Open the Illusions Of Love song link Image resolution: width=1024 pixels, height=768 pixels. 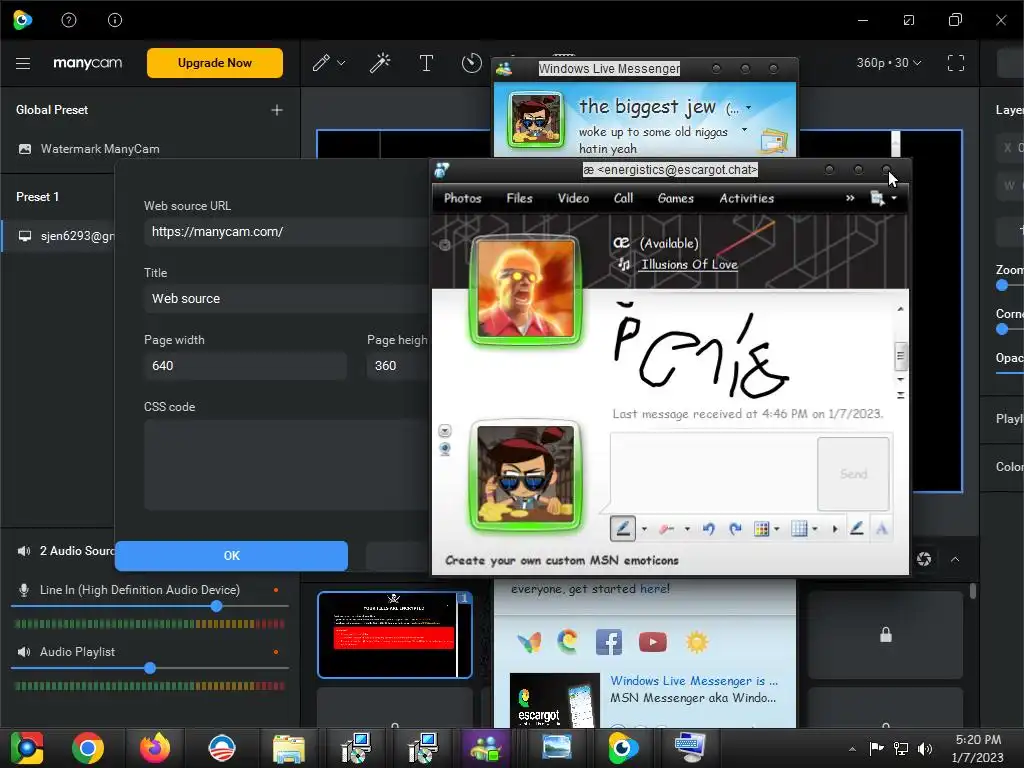pos(689,264)
